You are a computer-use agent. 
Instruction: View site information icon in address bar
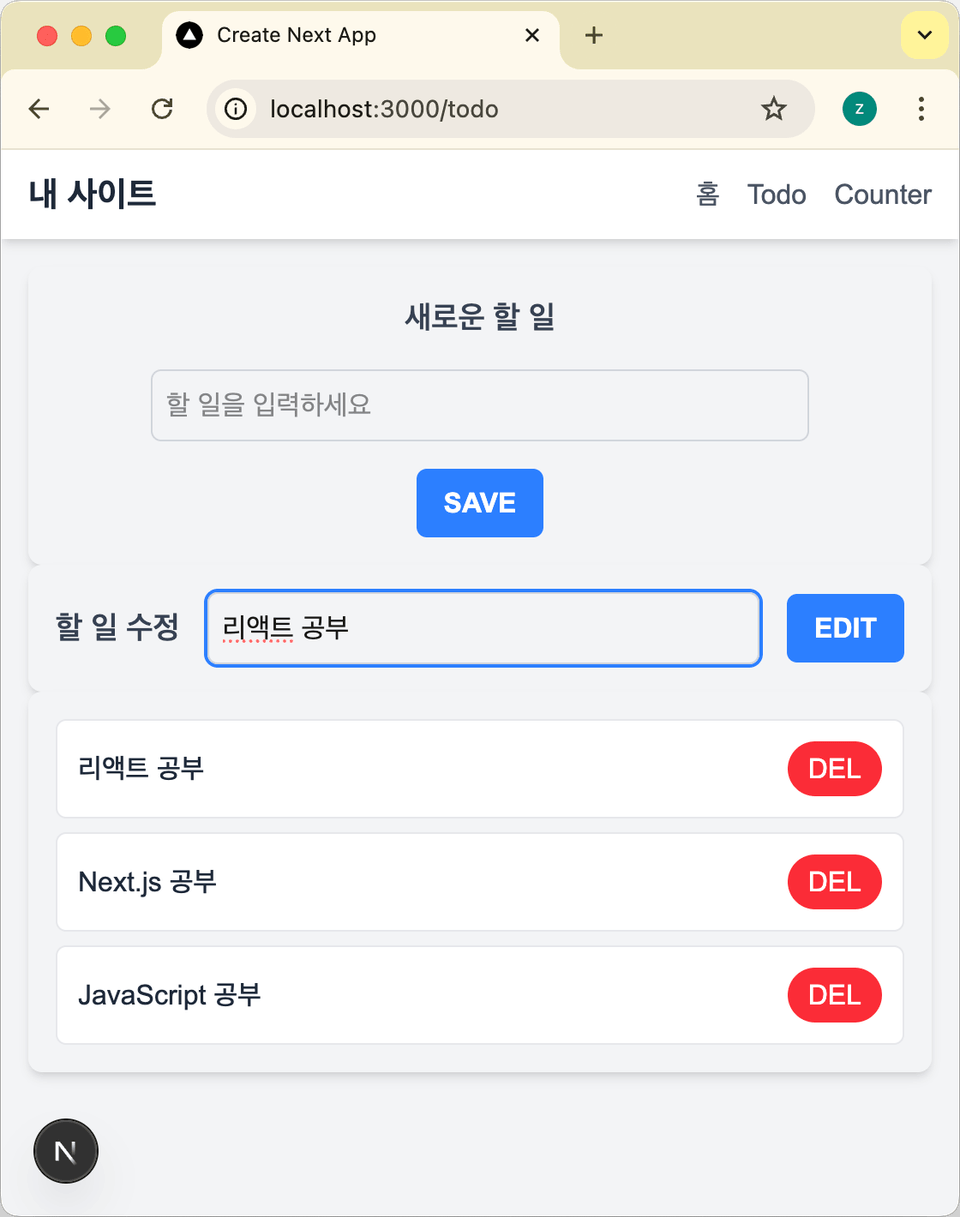(x=236, y=109)
